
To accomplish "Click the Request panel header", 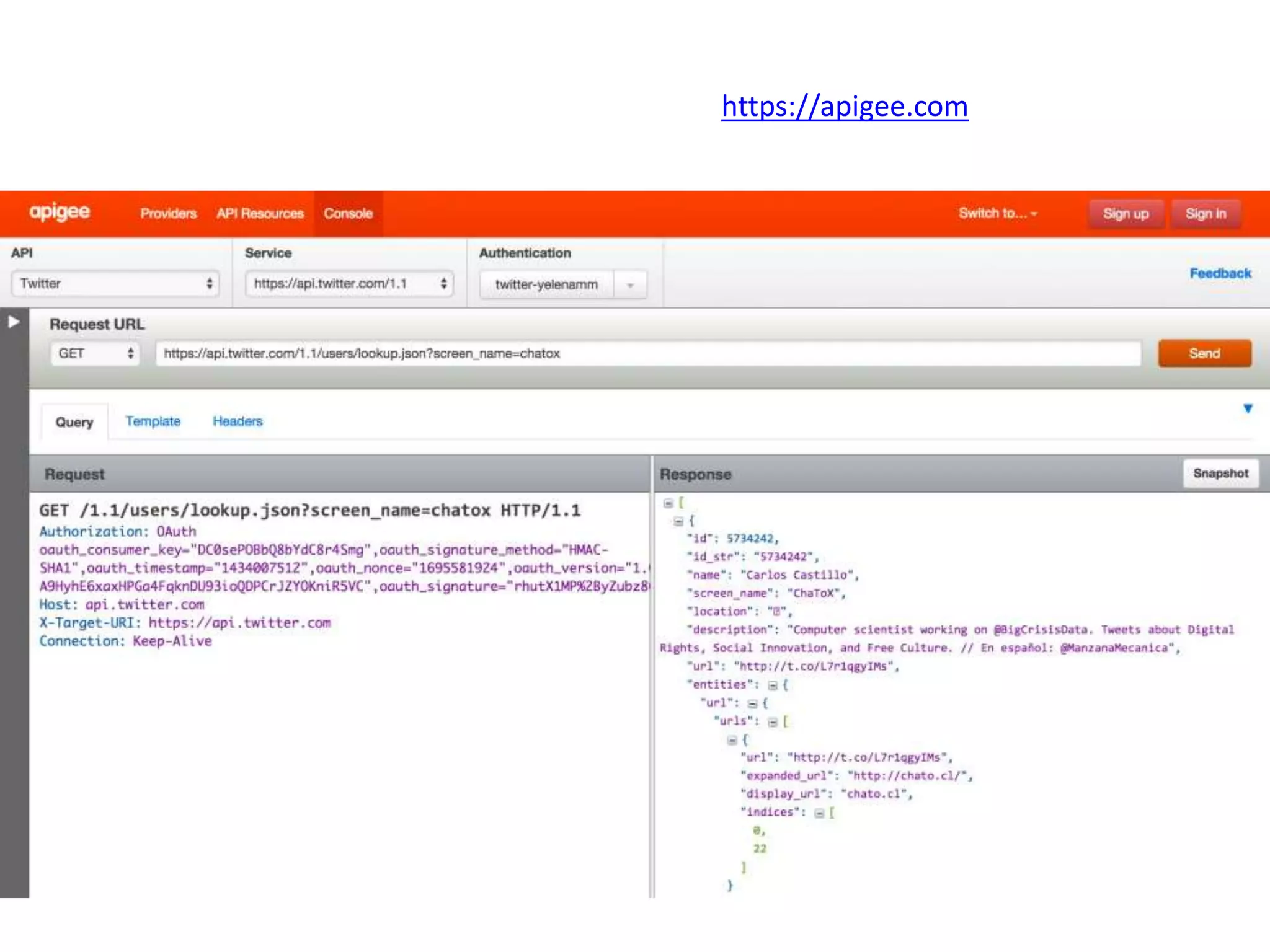I will (x=340, y=474).
